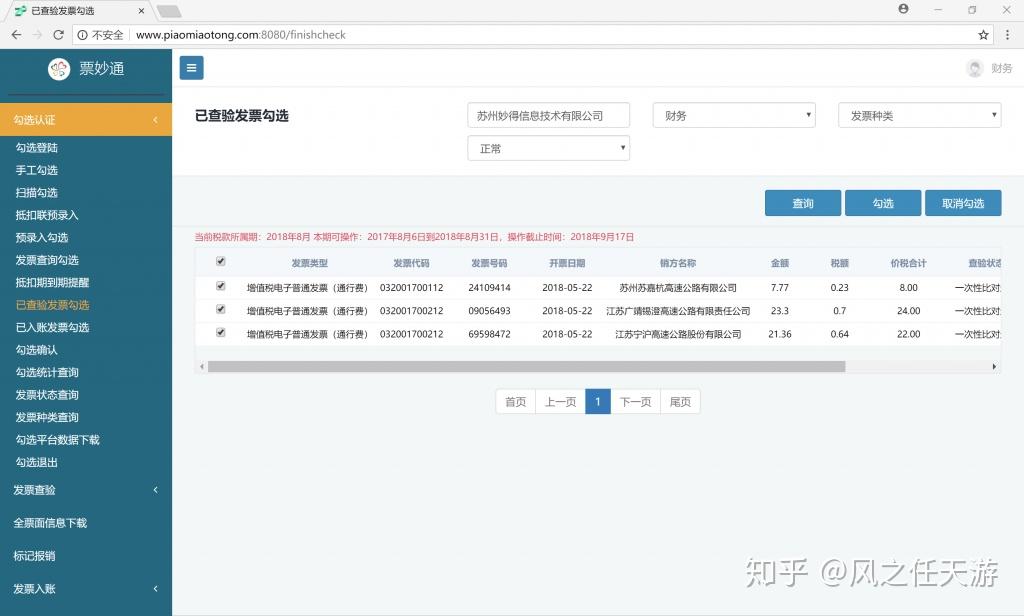Image resolution: width=1024 pixels, height=616 pixels.
Task: Uncheck the invoice 09056493 row checkbox
Action: point(221,310)
